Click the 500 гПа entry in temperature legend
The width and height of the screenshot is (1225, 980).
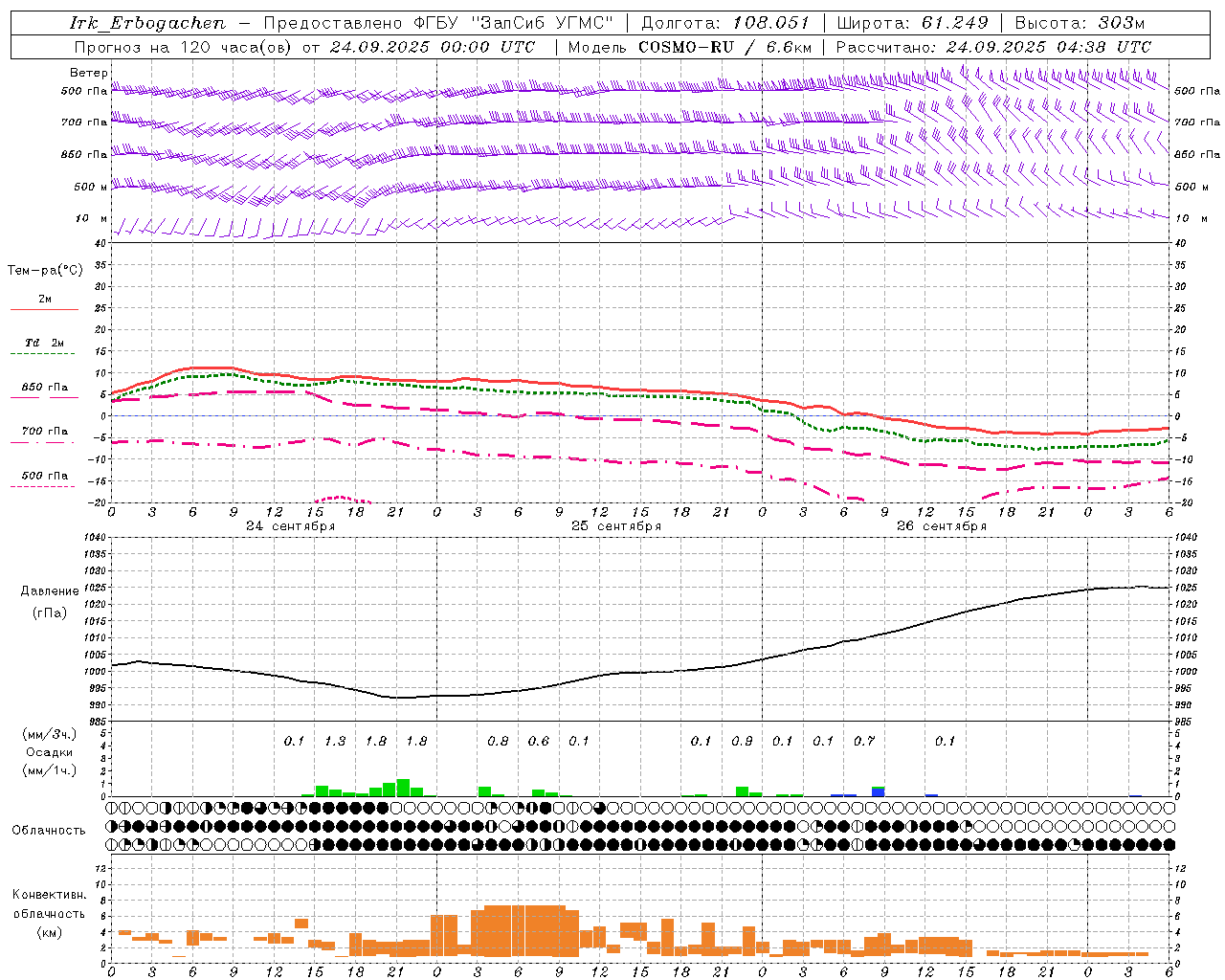click(45, 476)
